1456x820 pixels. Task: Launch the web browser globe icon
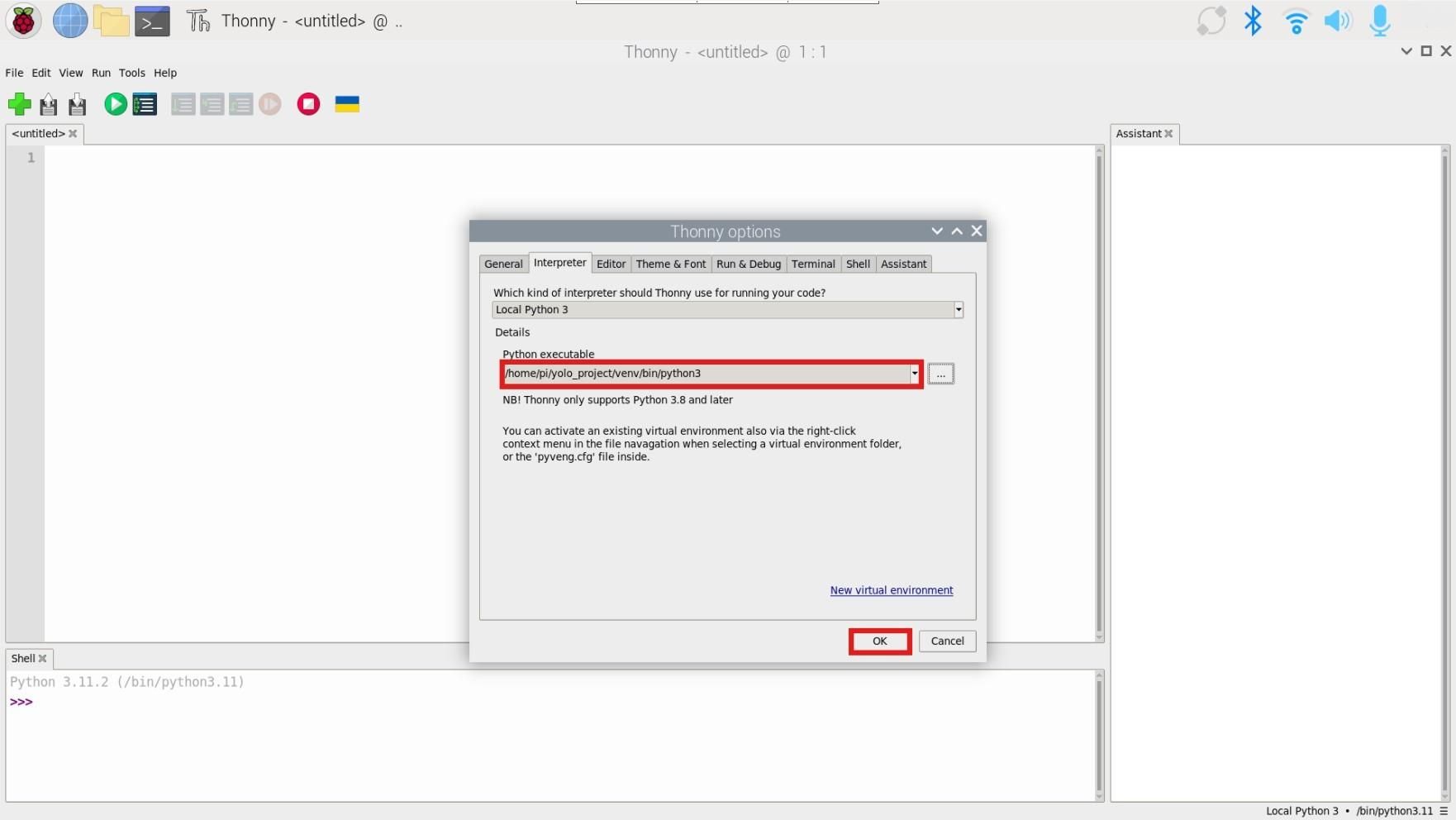[70, 21]
